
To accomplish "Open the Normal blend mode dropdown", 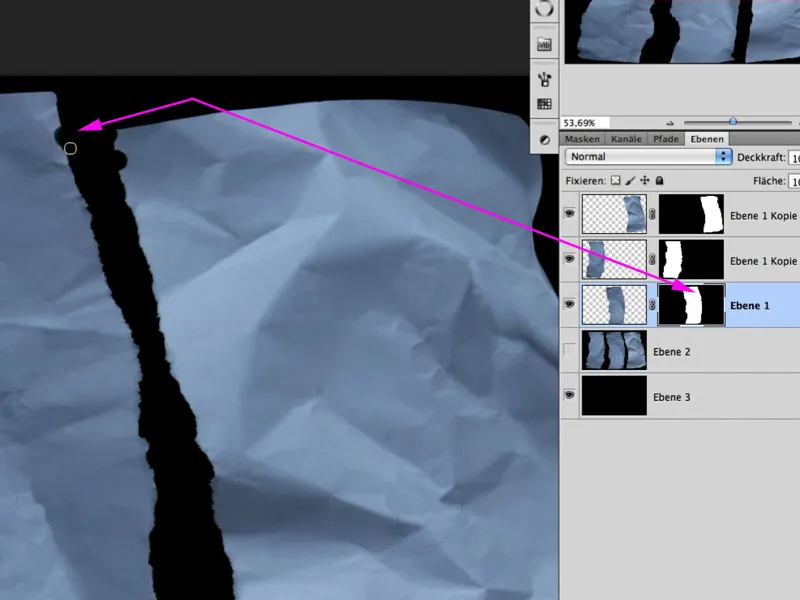I will (648, 156).
